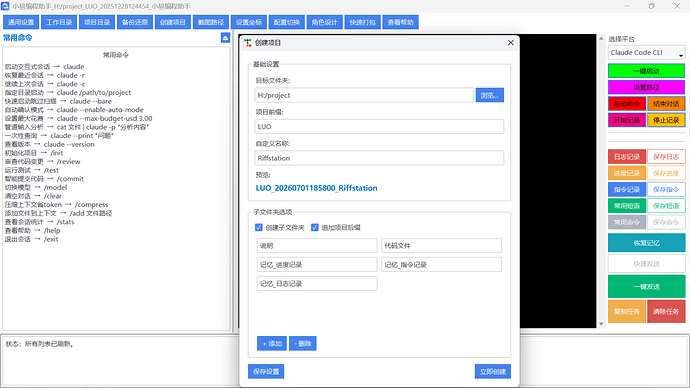The height and width of the screenshot is (388, 690).
Task: Open 备份还原 in the top toolbar
Action: coord(135,22)
